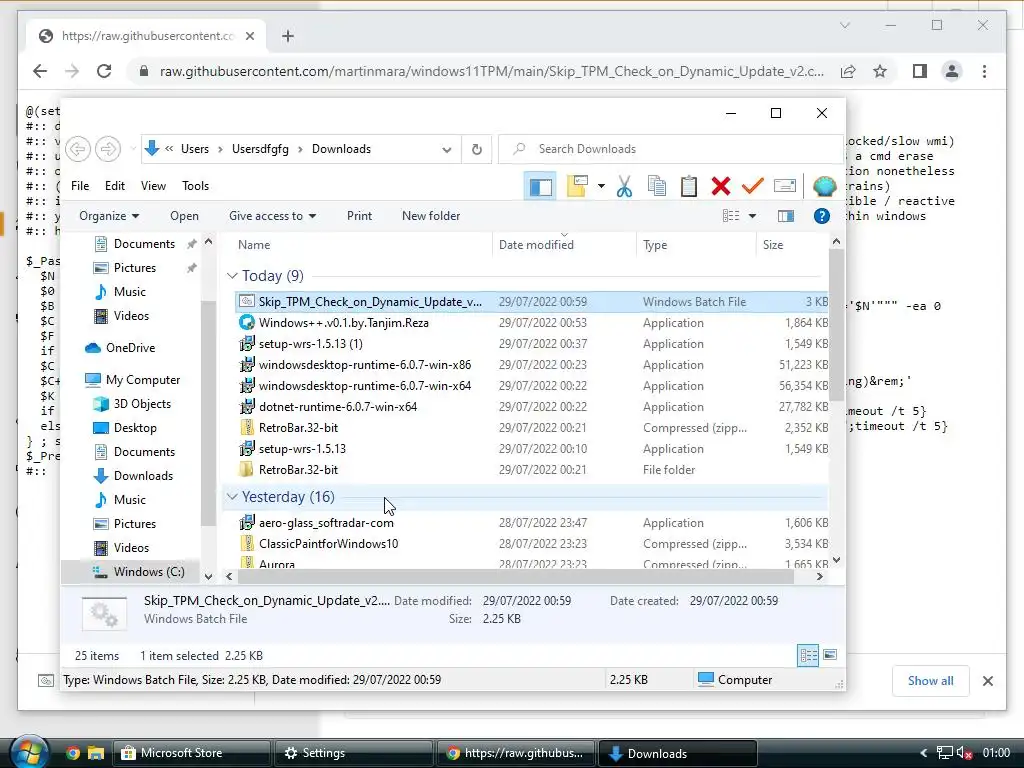The width and height of the screenshot is (1024, 768).
Task: Click the file list vertical scrollbar thumb
Action: click(836, 325)
